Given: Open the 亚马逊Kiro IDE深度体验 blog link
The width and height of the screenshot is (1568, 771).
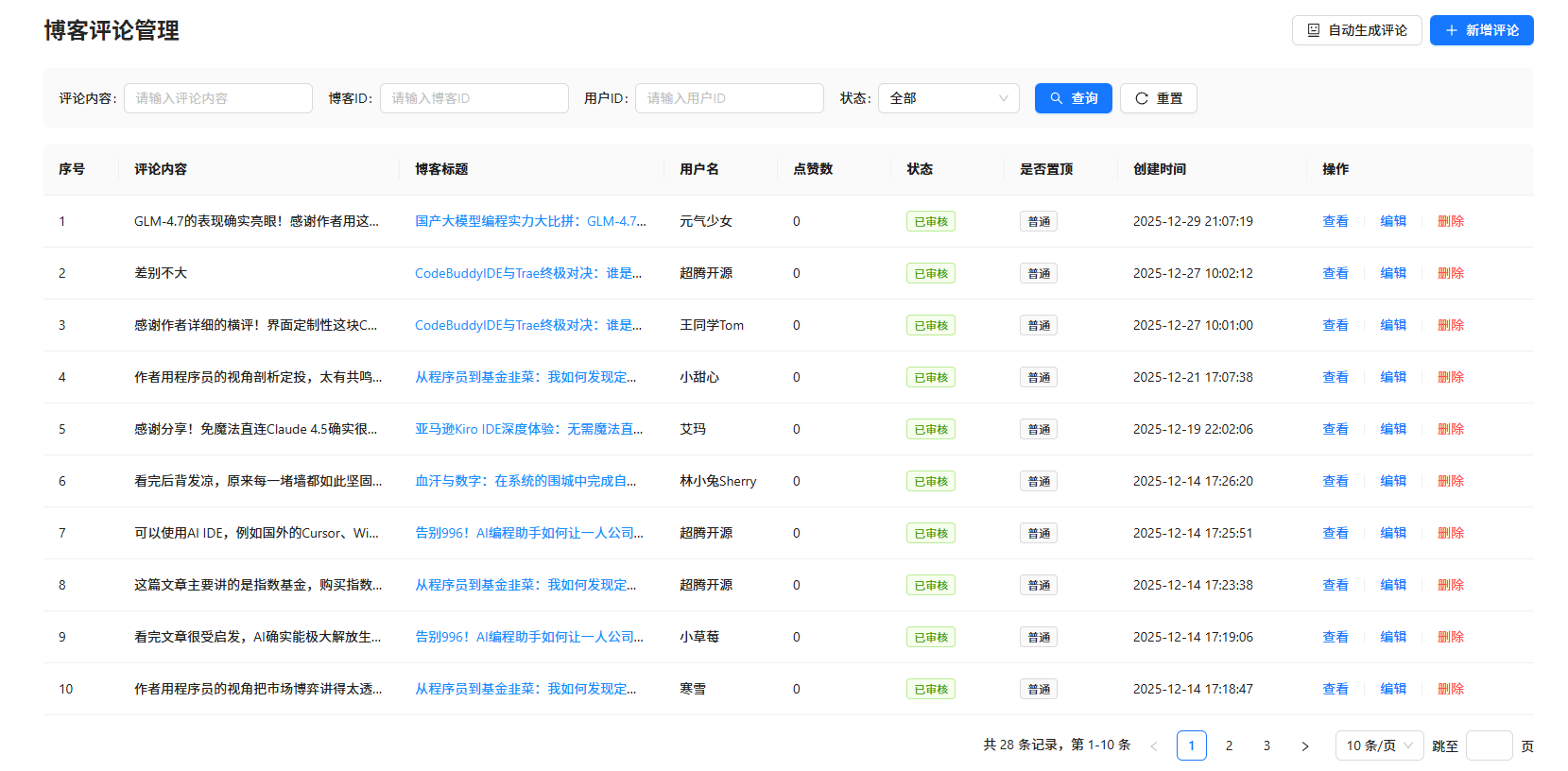Looking at the screenshot, I should [x=528, y=429].
